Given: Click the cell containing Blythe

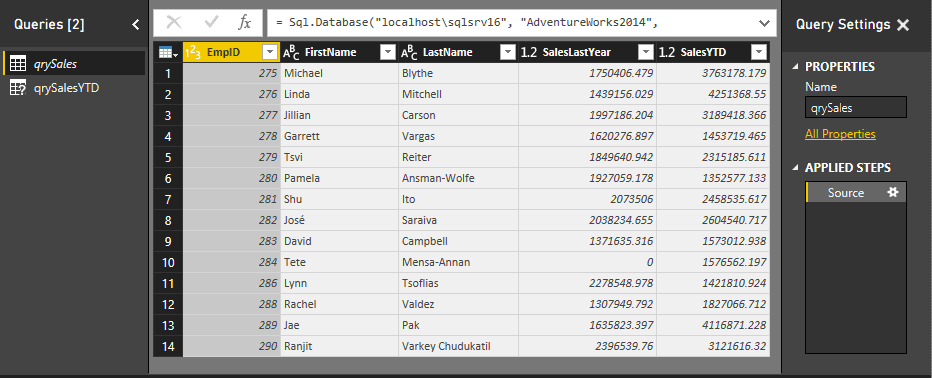Looking at the screenshot, I should 458,73.
